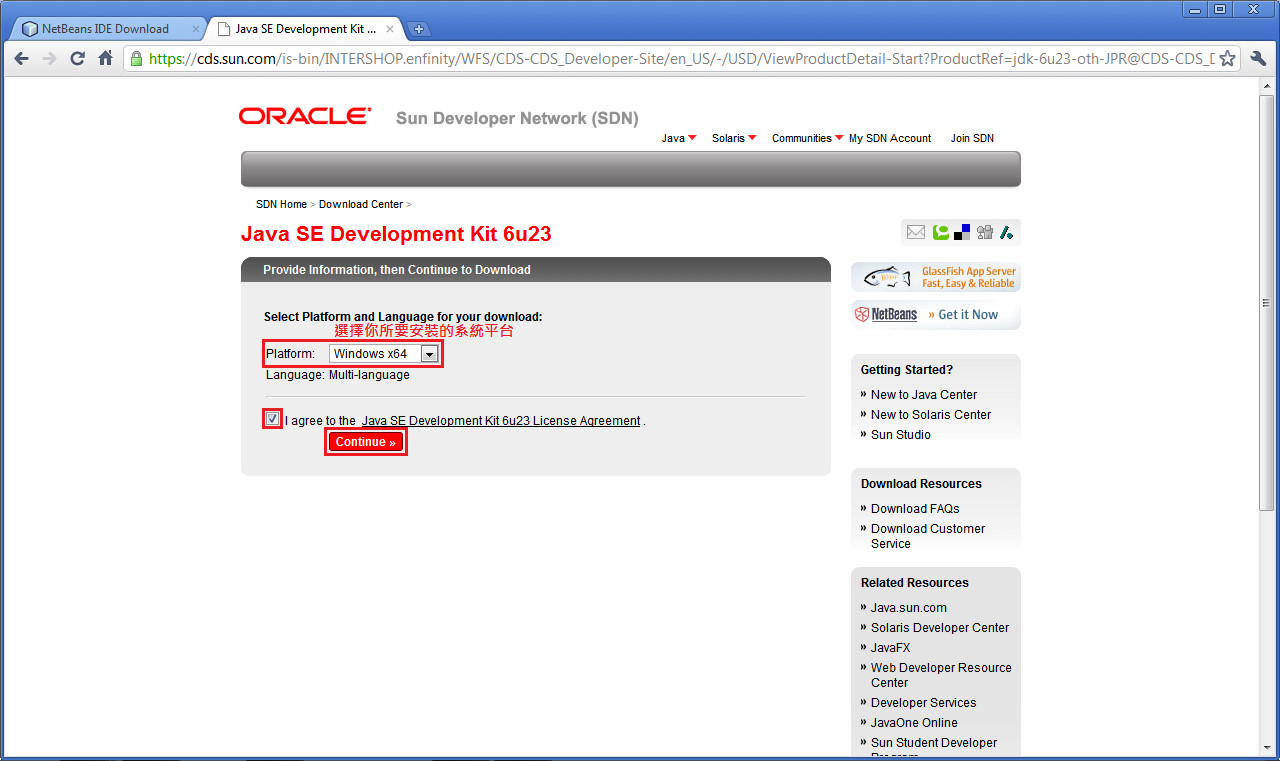1280x761 pixels.
Task: Go to the browser Home page
Action: [x=105, y=58]
